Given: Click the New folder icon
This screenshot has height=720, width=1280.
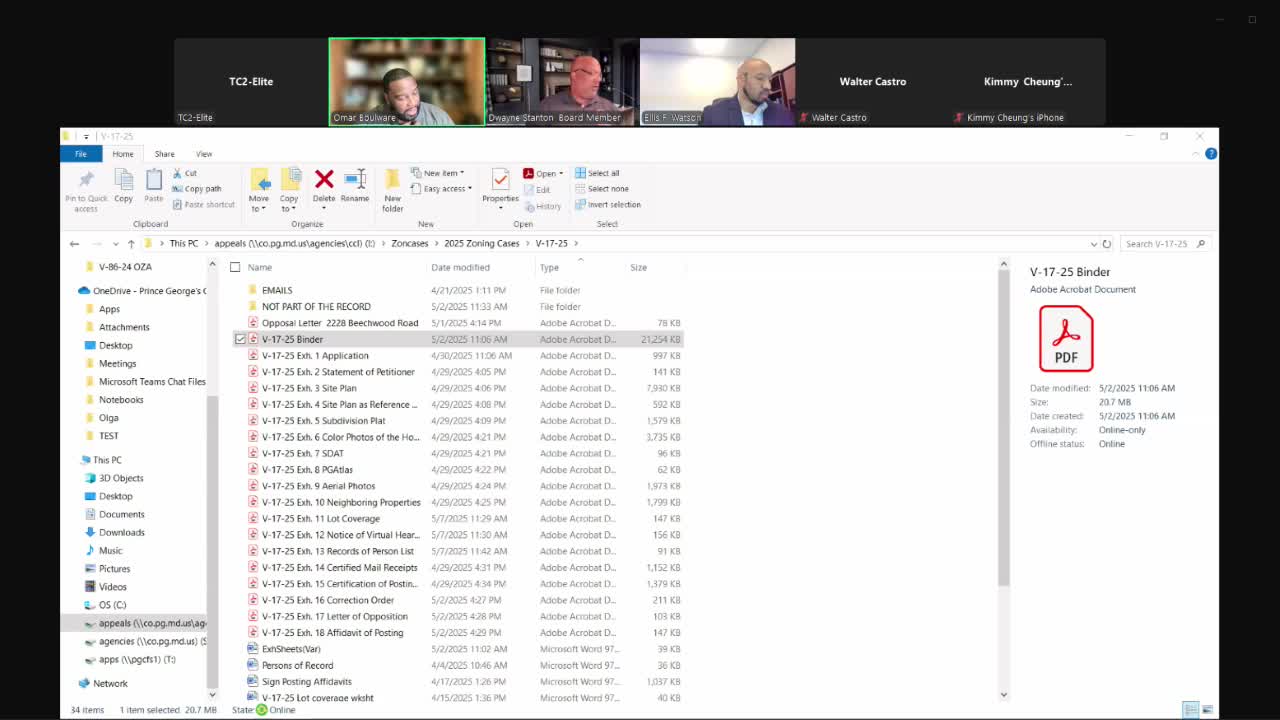Looking at the screenshot, I should point(392,188).
